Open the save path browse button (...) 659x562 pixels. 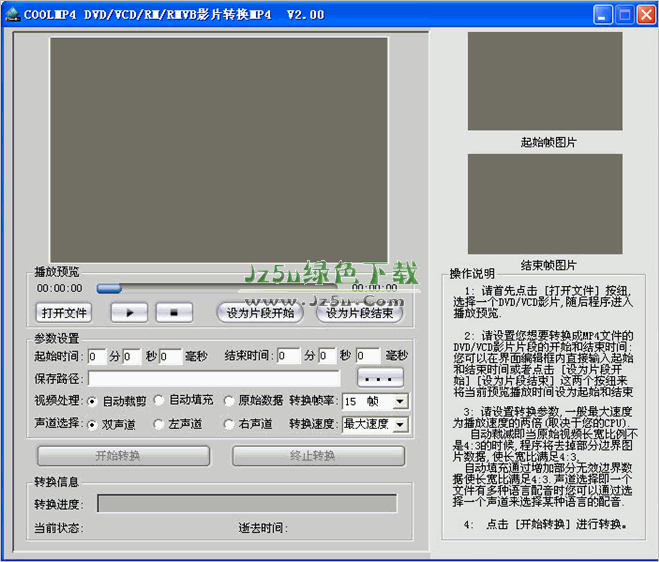click(x=380, y=378)
